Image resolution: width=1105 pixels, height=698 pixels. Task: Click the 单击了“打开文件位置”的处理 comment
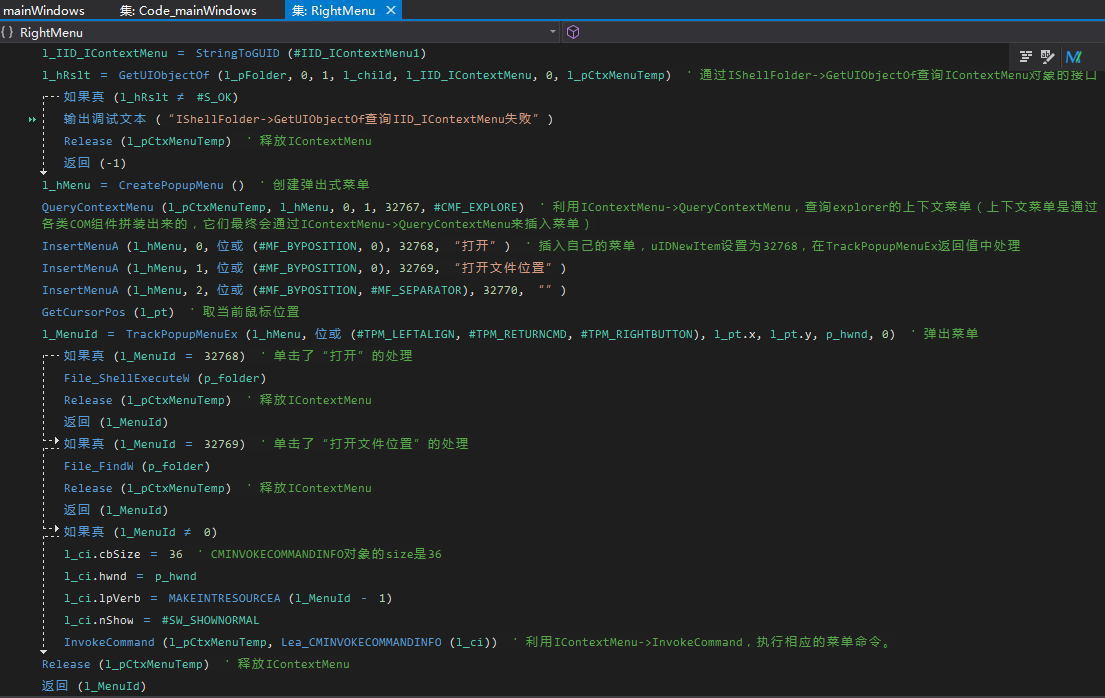(371, 444)
